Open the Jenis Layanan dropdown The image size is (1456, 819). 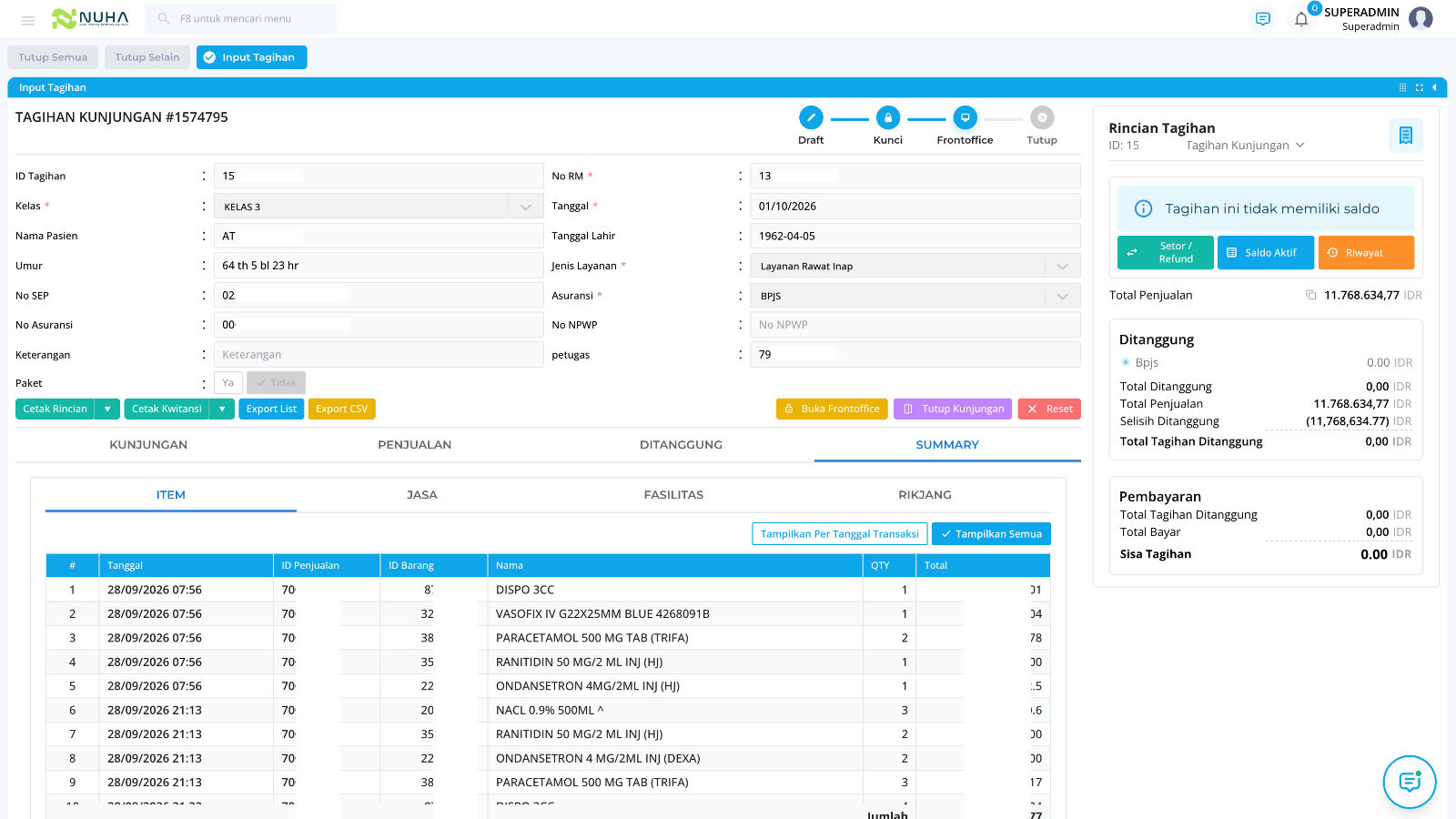tap(915, 267)
